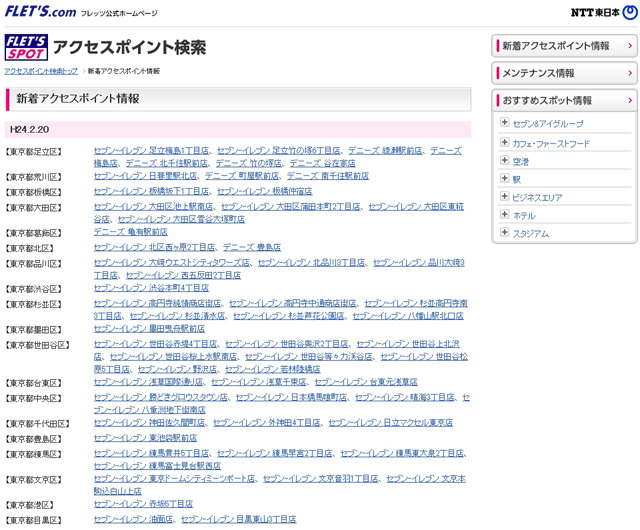Viewport: 640px width, 530px height.
Task: Open セブン-イレブン 北品川3丁目店 link
Action: 311,263
